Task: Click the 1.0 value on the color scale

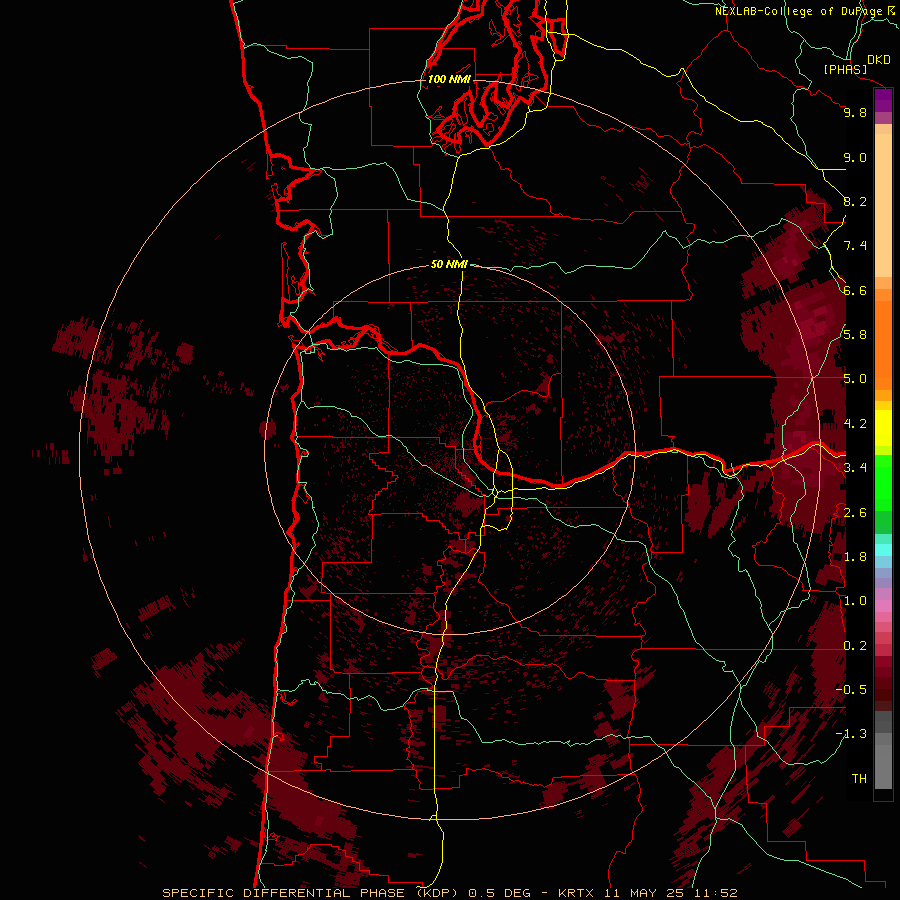Action: 855,601
